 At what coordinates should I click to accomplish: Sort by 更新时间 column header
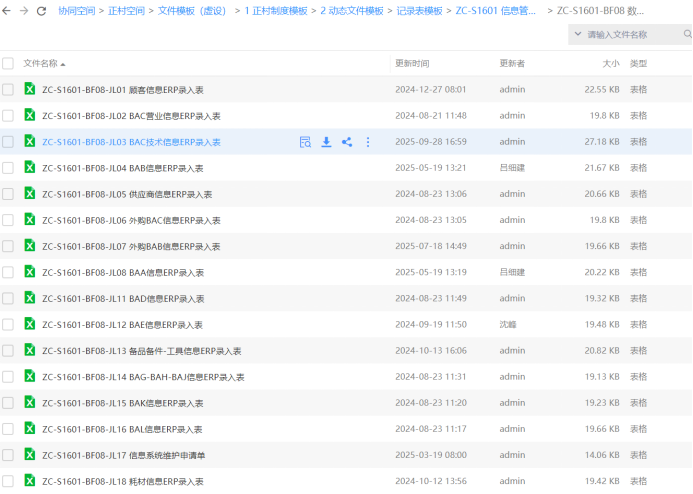click(412, 63)
